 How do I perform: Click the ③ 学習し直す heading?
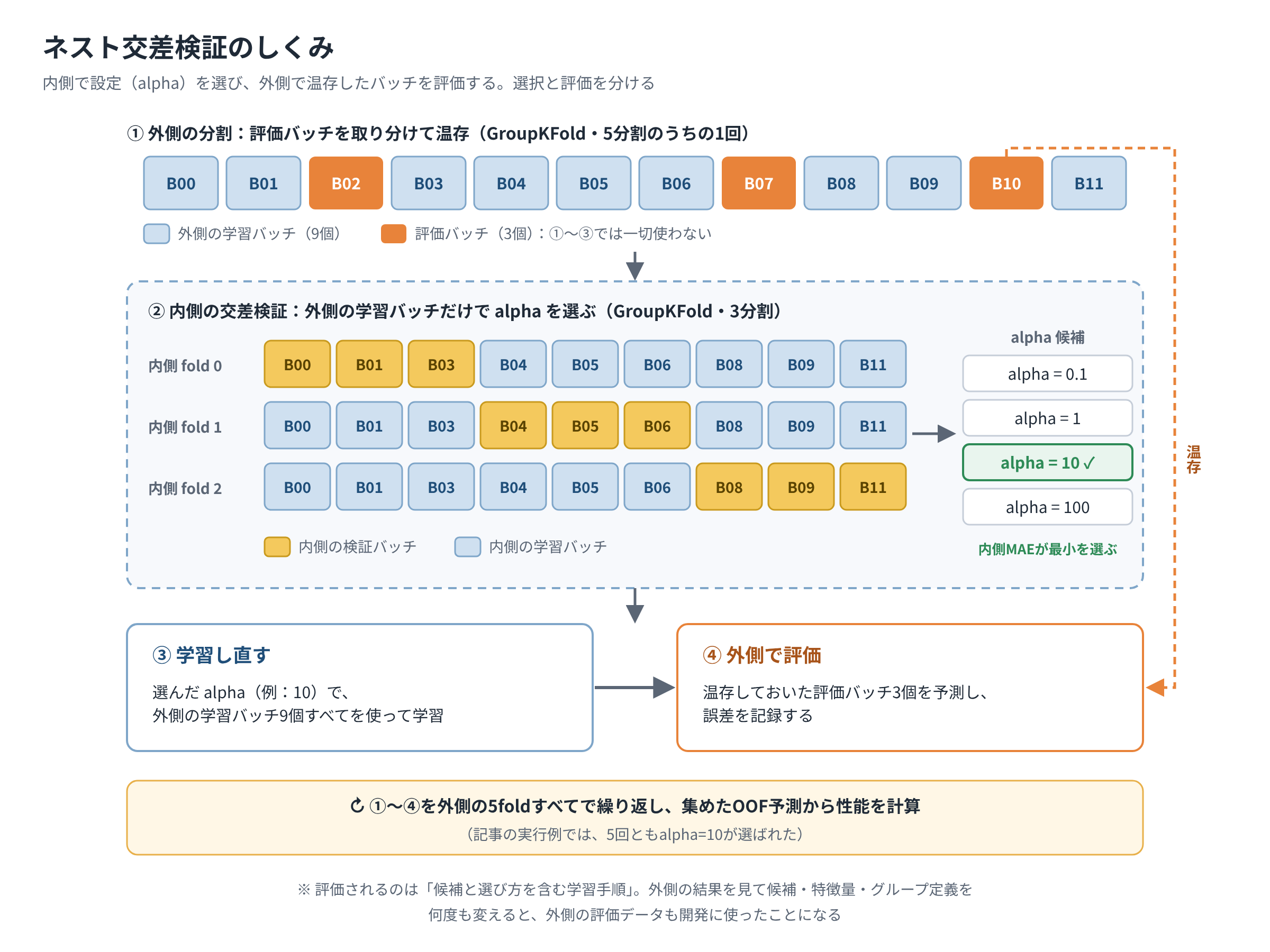[x=211, y=655]
